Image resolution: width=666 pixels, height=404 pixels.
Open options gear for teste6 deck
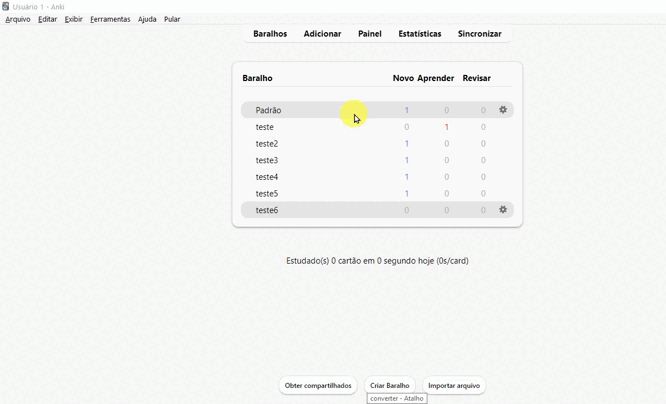coord(503,210)
